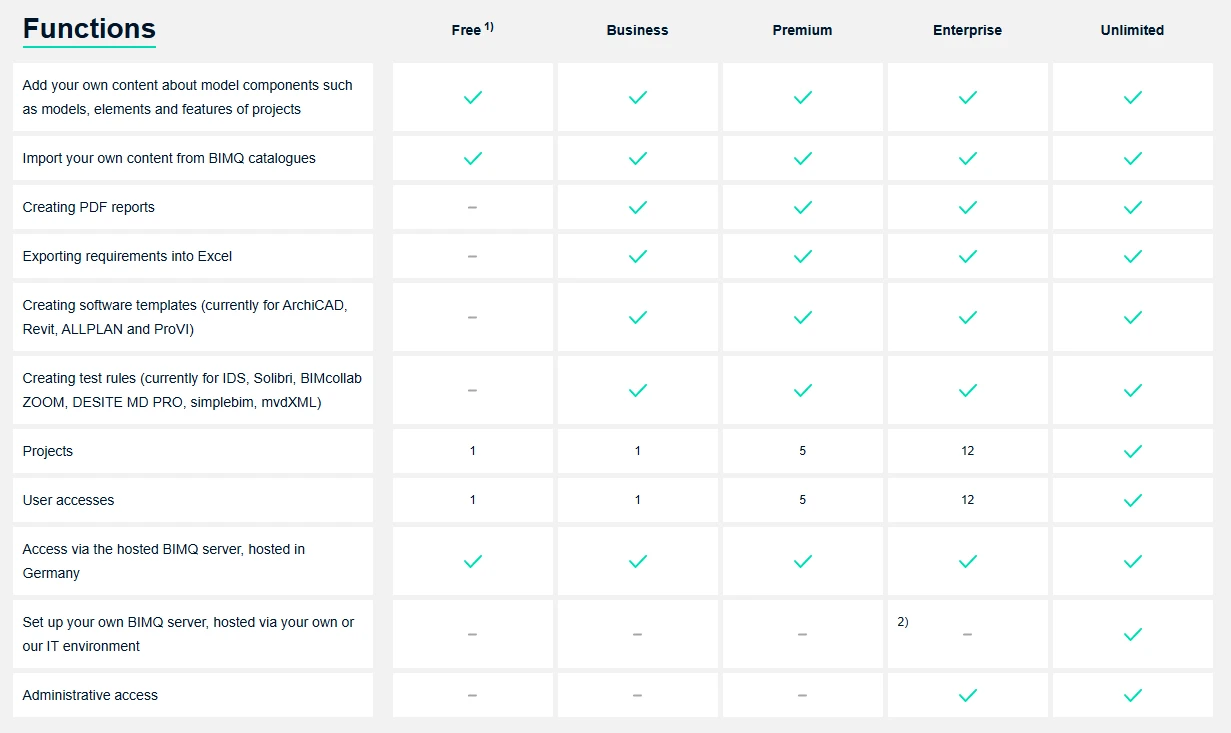1231x733 pixels.
Task: Click the Free checkmark for hosted BIMQ server
Action: [473, 561]
